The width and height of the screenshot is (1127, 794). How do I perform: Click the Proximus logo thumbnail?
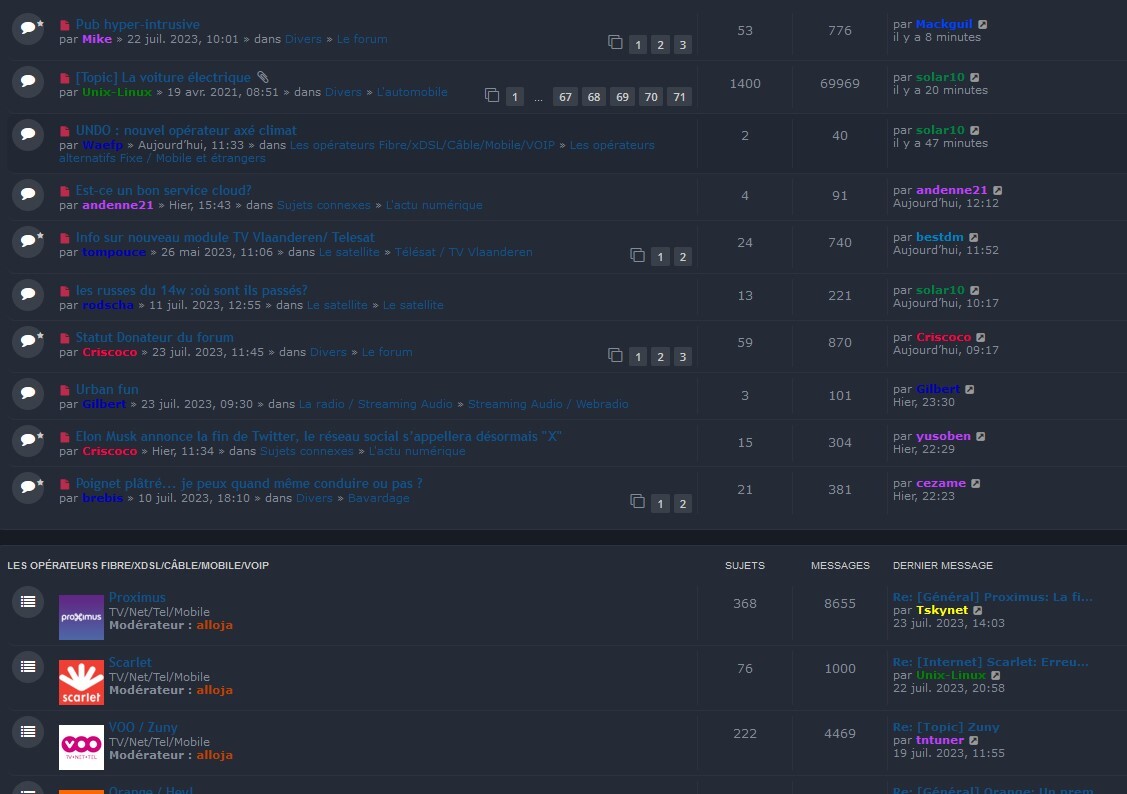click(x=81, y=617)
